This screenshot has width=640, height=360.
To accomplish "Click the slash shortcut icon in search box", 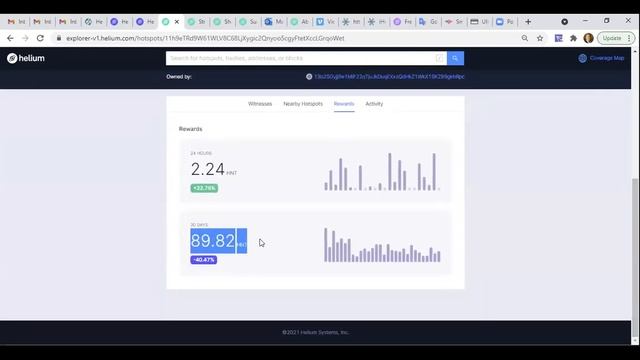I will point(439,58).
